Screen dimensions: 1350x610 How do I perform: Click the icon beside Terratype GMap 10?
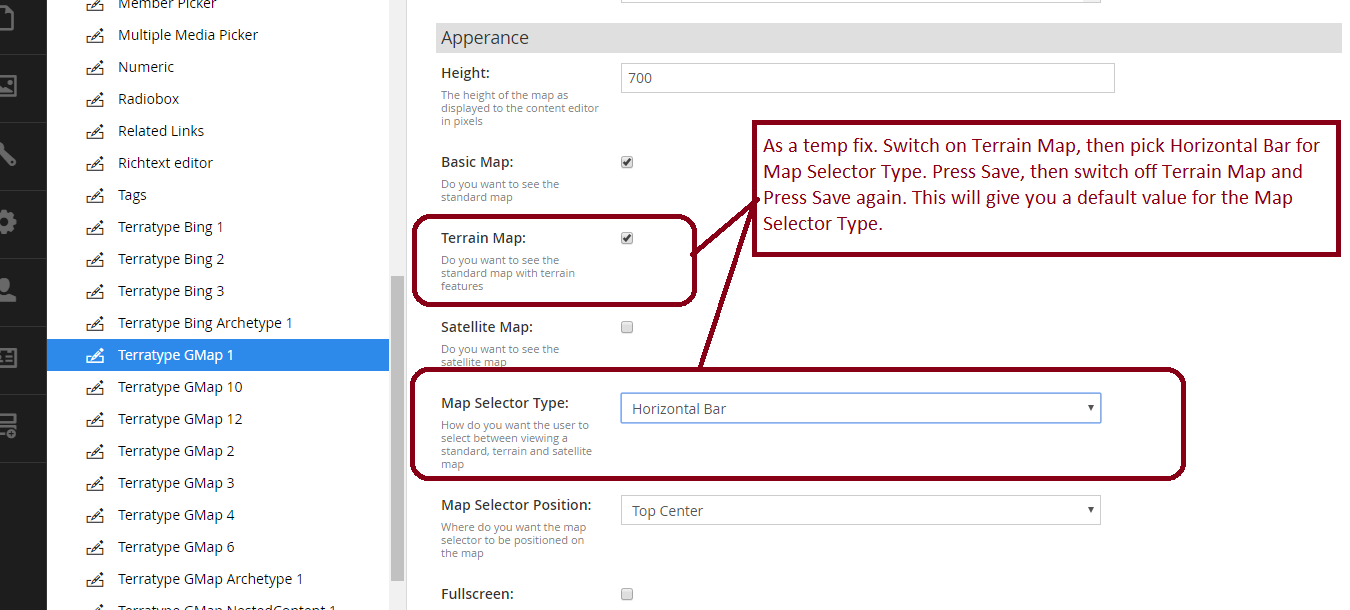(95, 387)
